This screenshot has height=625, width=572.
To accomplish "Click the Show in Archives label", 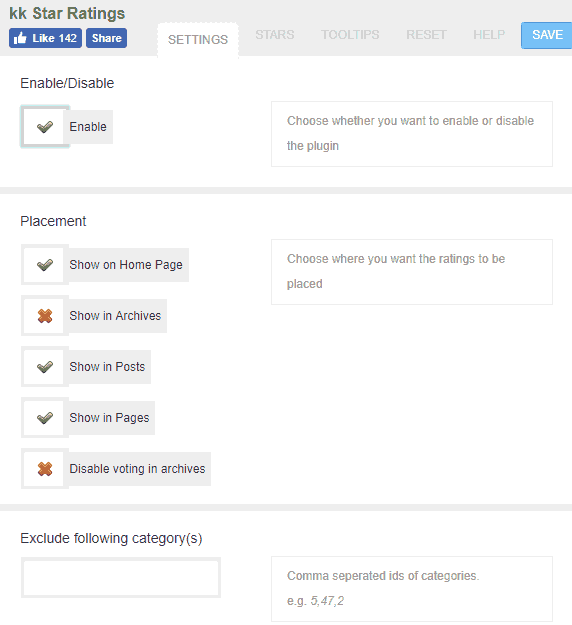I will (x=115, y=316).
